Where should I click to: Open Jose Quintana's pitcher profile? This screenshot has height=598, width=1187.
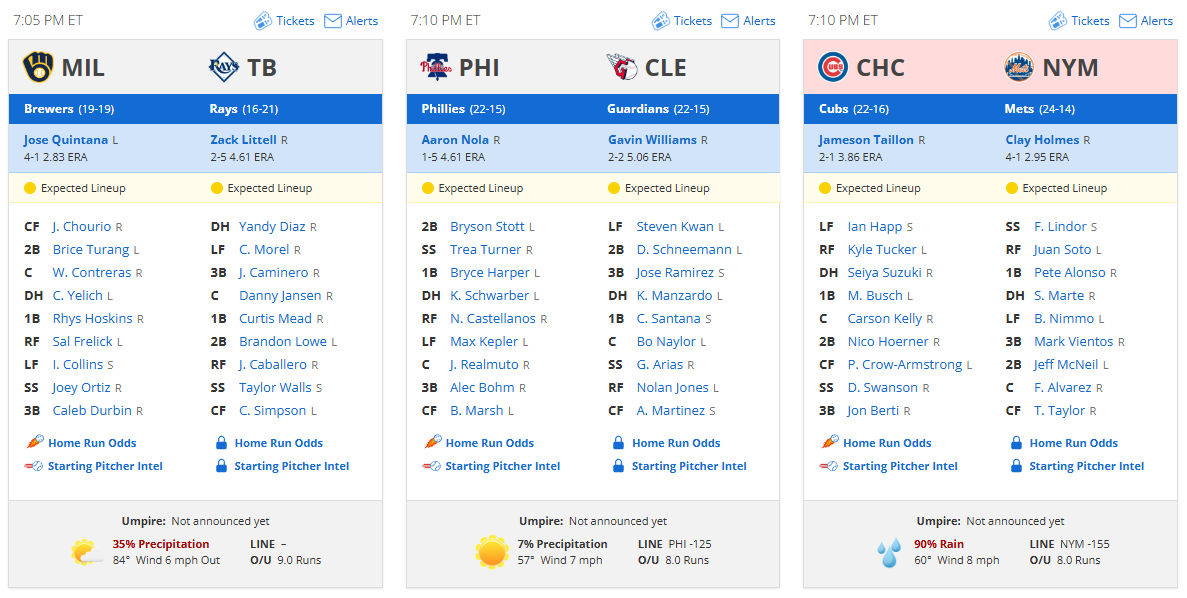[x=66, y=139]
